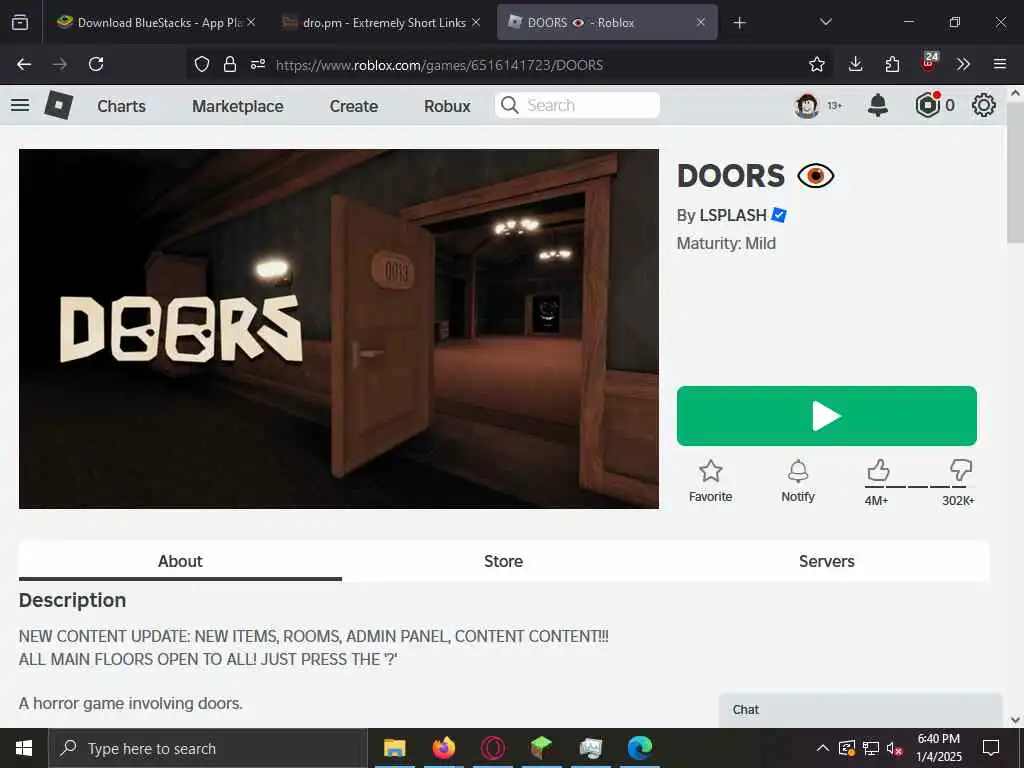Open the Robux balance icon
Viewport: 1024px width, 768px height.
[927, 104]
